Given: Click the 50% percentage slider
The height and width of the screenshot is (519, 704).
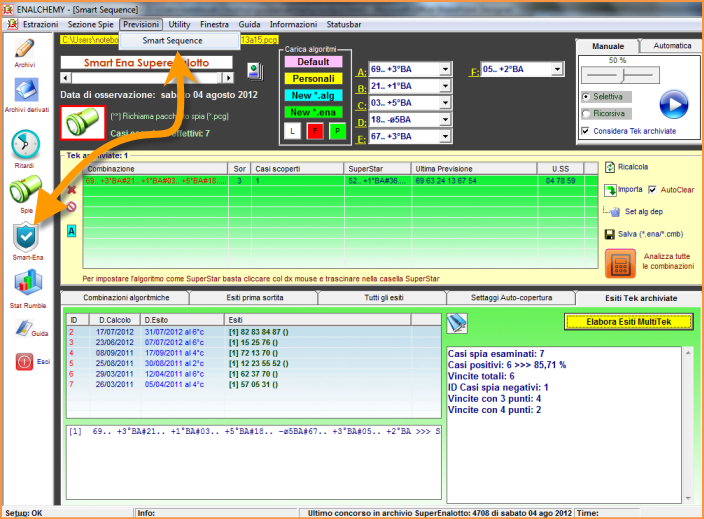Looking at the screenshot, I should (x=620, y=75).
